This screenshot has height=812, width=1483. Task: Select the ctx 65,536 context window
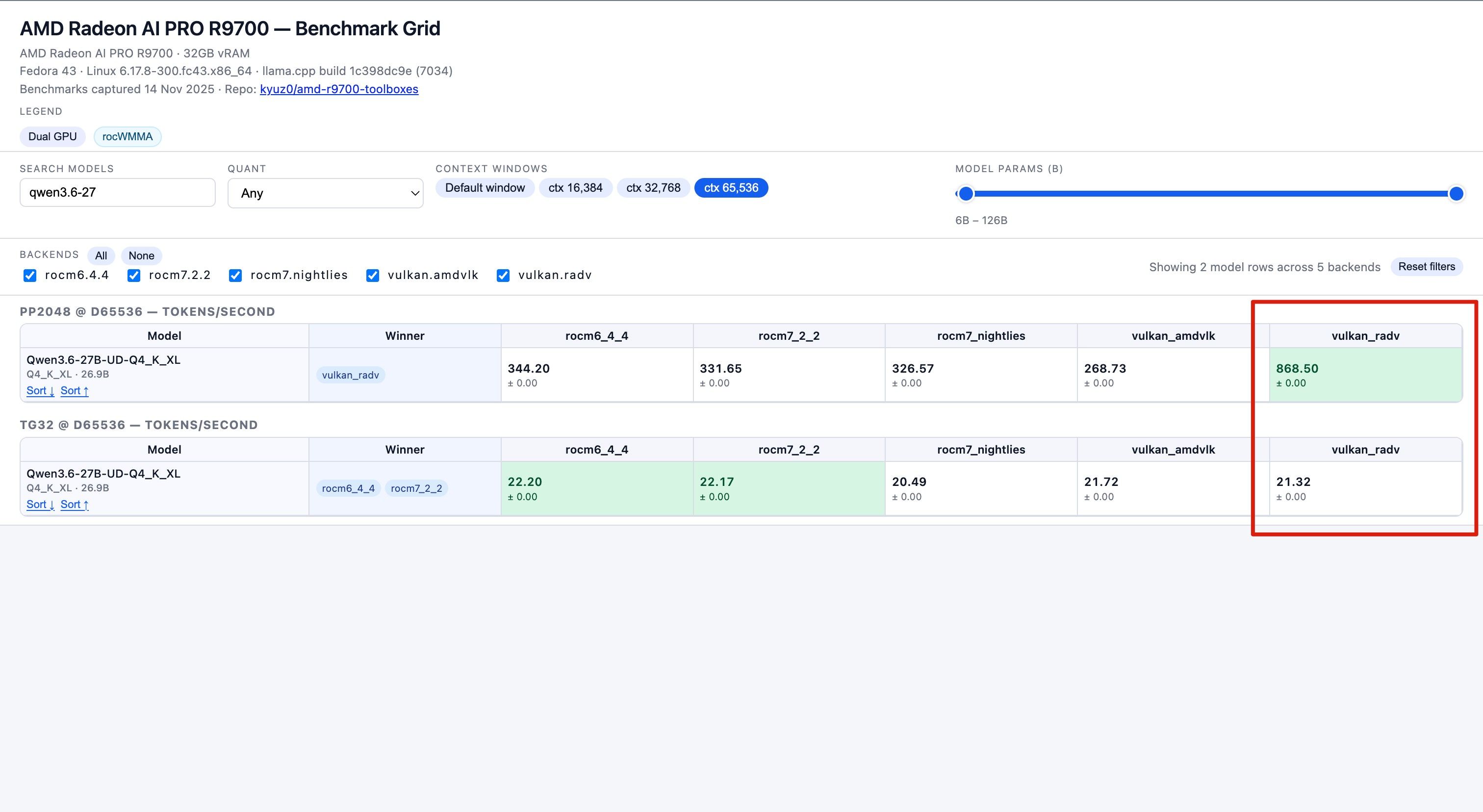[731, 188]
